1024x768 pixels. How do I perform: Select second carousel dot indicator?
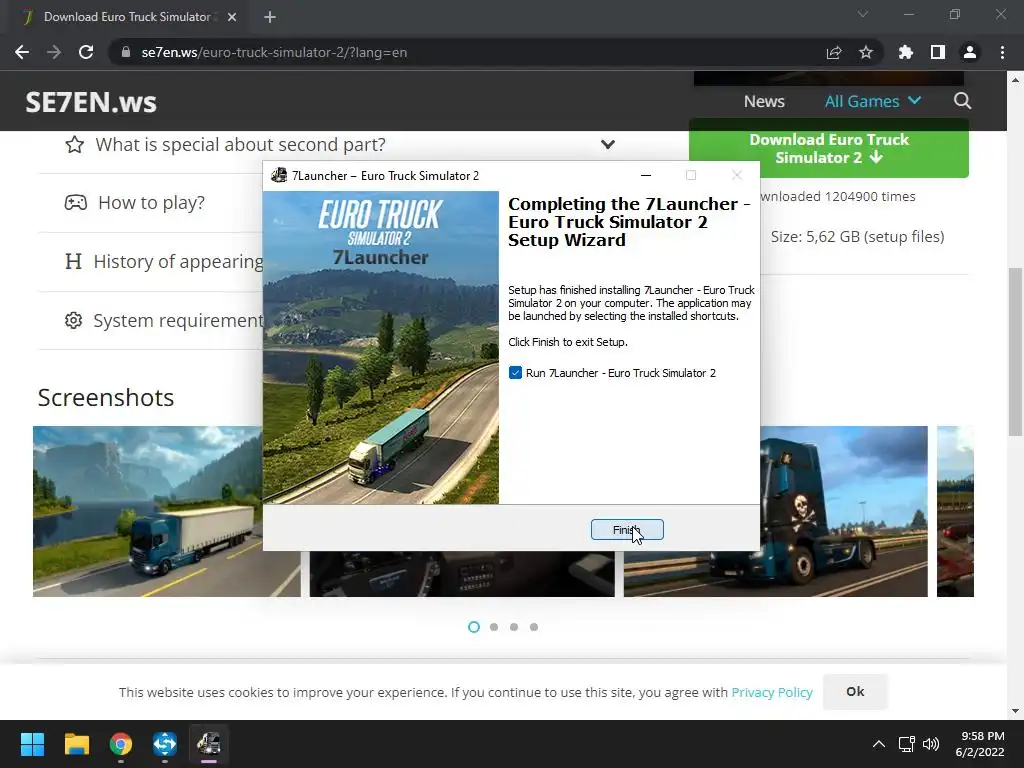494,627
